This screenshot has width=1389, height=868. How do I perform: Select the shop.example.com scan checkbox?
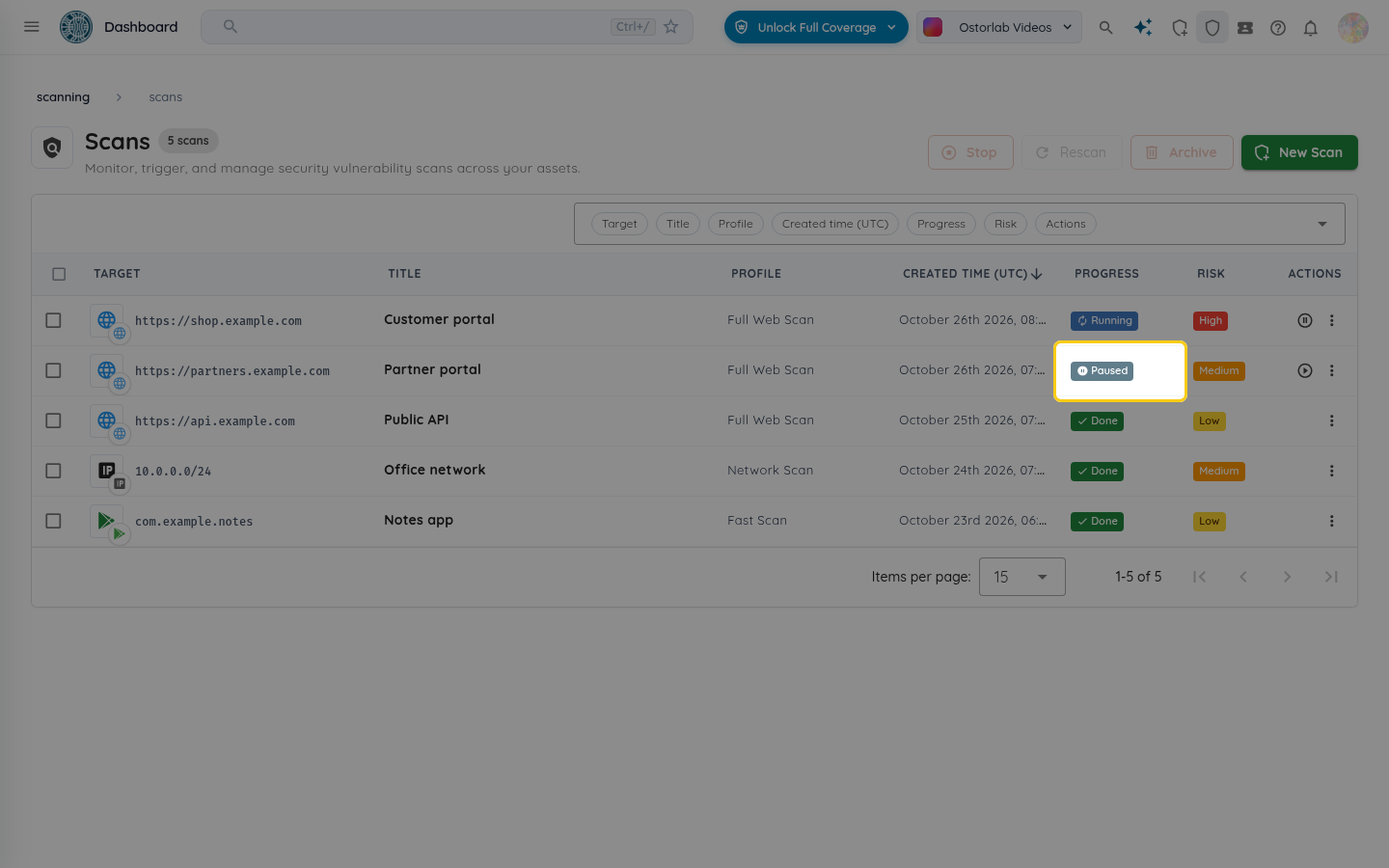(53, 320)
